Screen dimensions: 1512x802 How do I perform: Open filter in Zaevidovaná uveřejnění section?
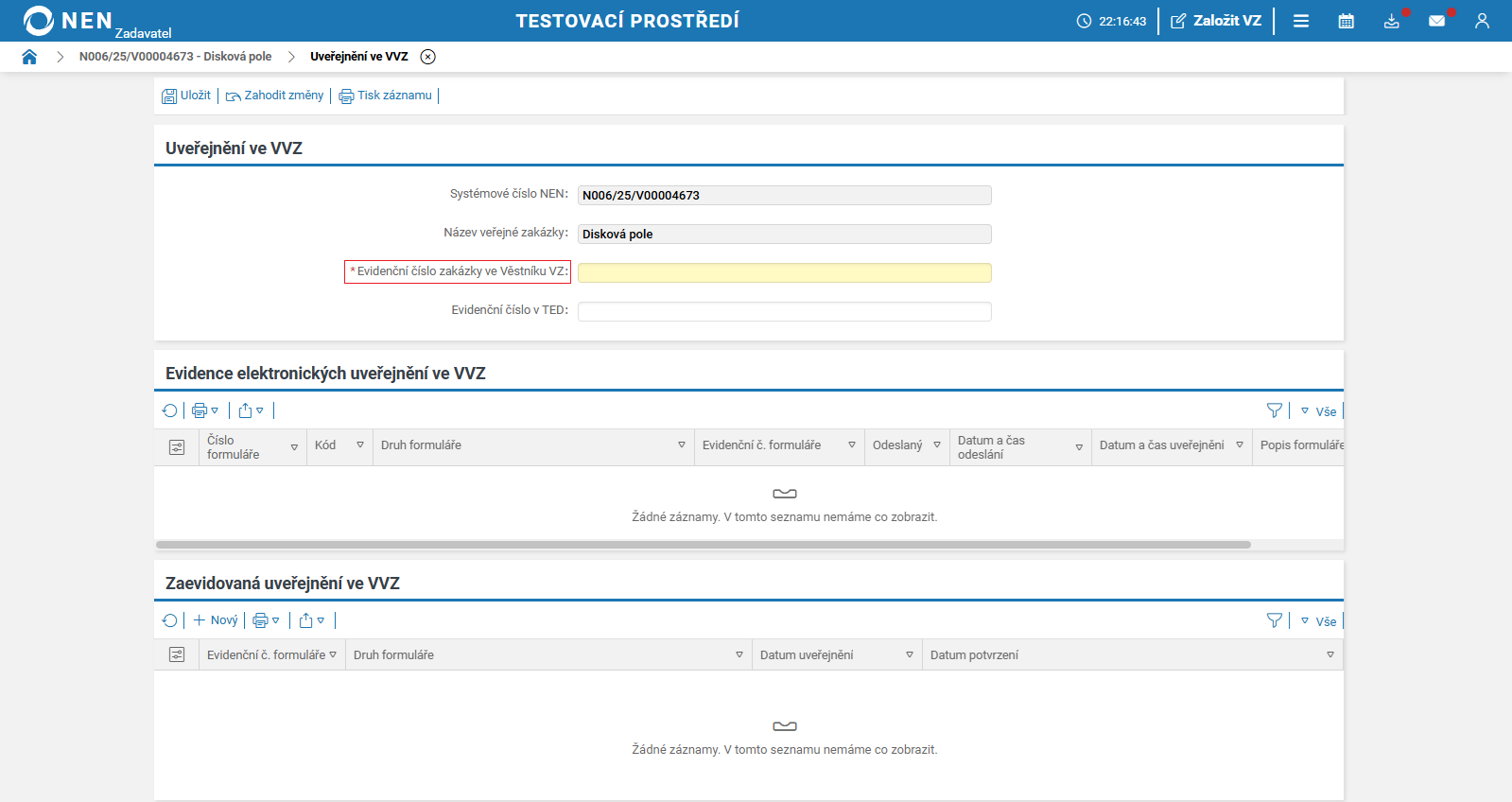click(x=1275, y=620)
